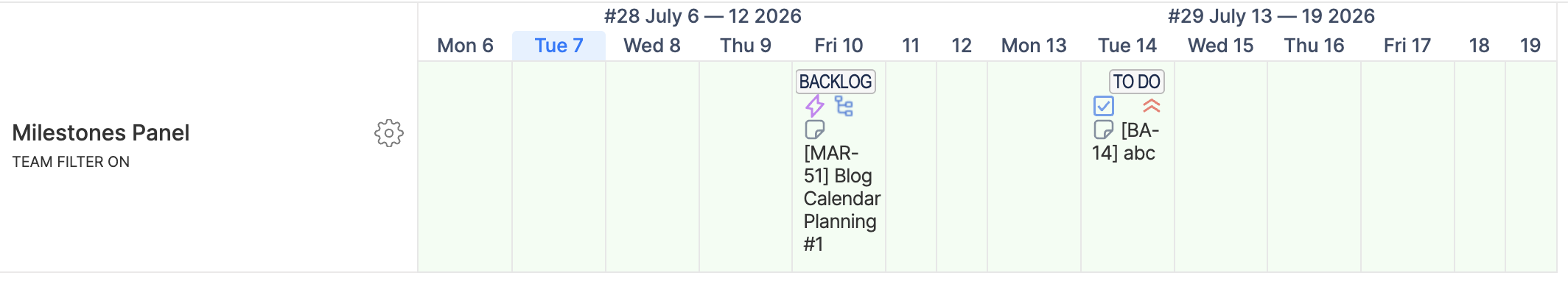
Task: Click the TEAM FILTER ON label
Action: tap(71, 162)
